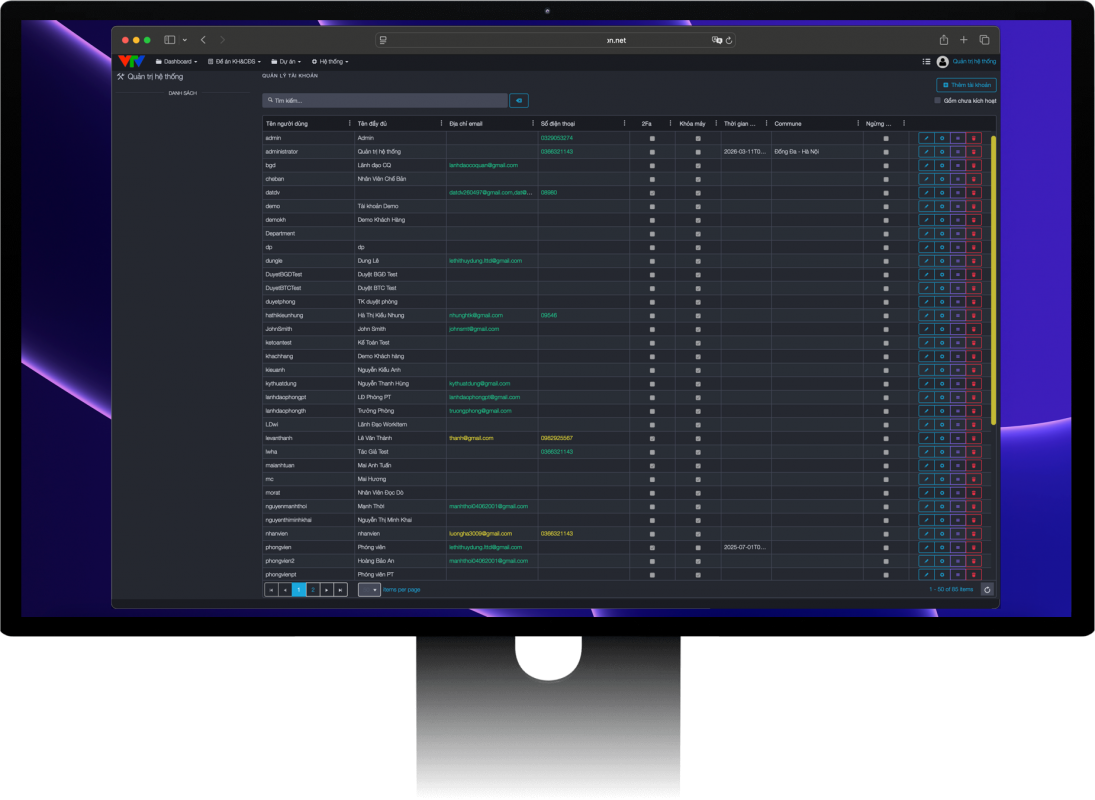
Task: Toggle 2Fa checkbox for the admin row
Action: 652,138
